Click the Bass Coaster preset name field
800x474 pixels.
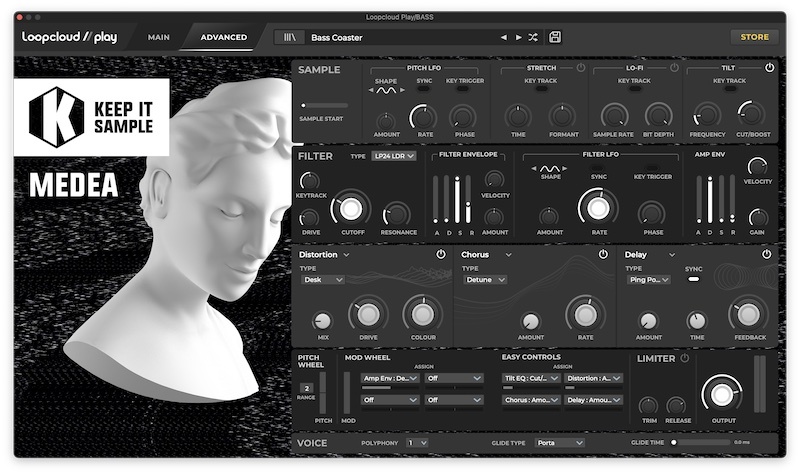(400, 38)
